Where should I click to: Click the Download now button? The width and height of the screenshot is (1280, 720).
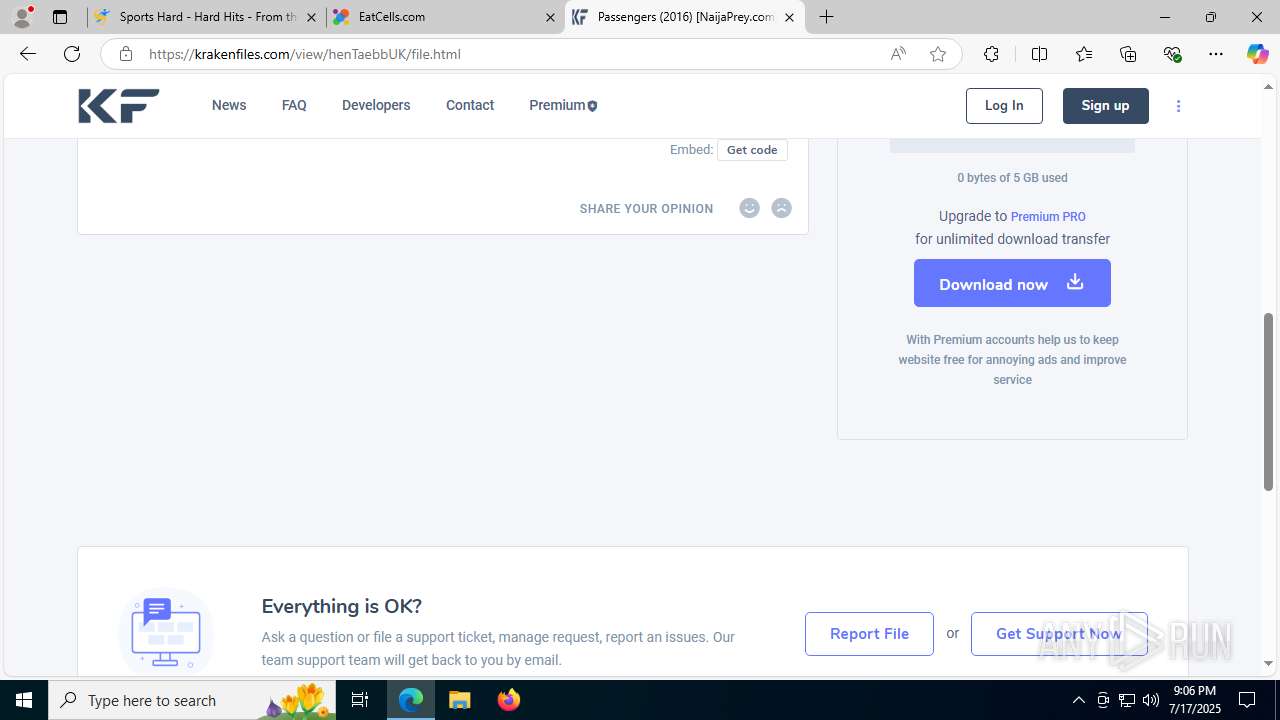tap(1012, 283)
